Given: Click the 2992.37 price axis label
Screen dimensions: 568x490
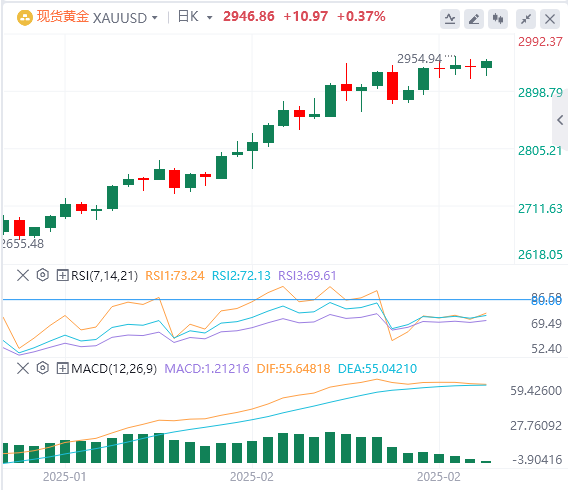Looking at the screenshot, I should point(540,42).
